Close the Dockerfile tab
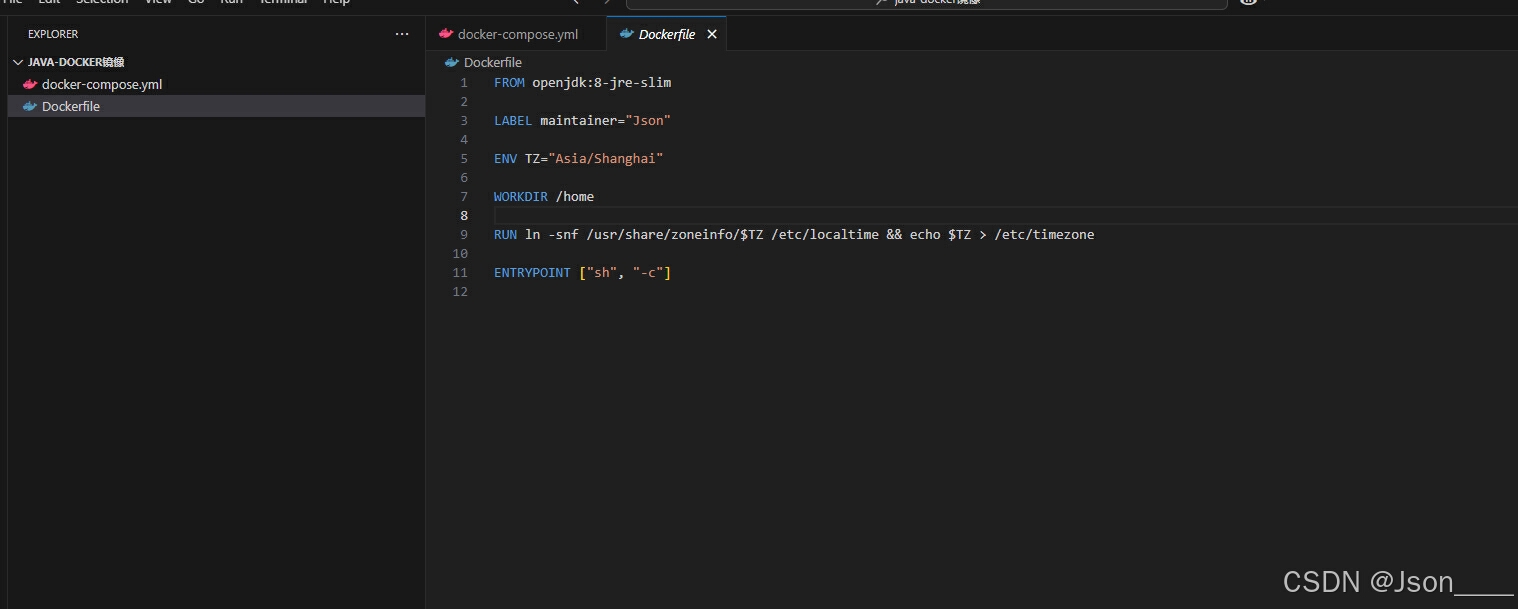 coord(711,33)
